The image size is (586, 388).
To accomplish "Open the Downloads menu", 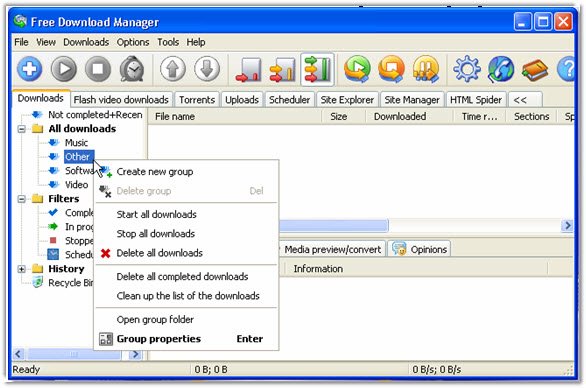I will click(86, 42).
